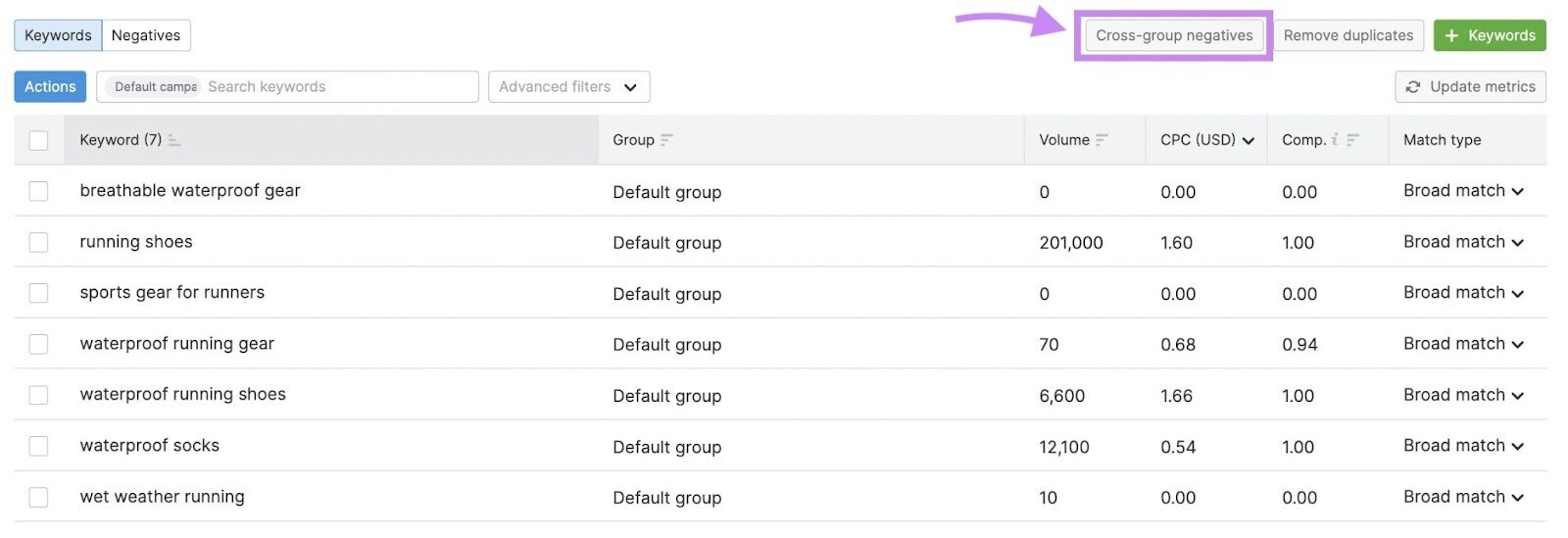Click the 1.66 CPC value

click(1177, 396)
